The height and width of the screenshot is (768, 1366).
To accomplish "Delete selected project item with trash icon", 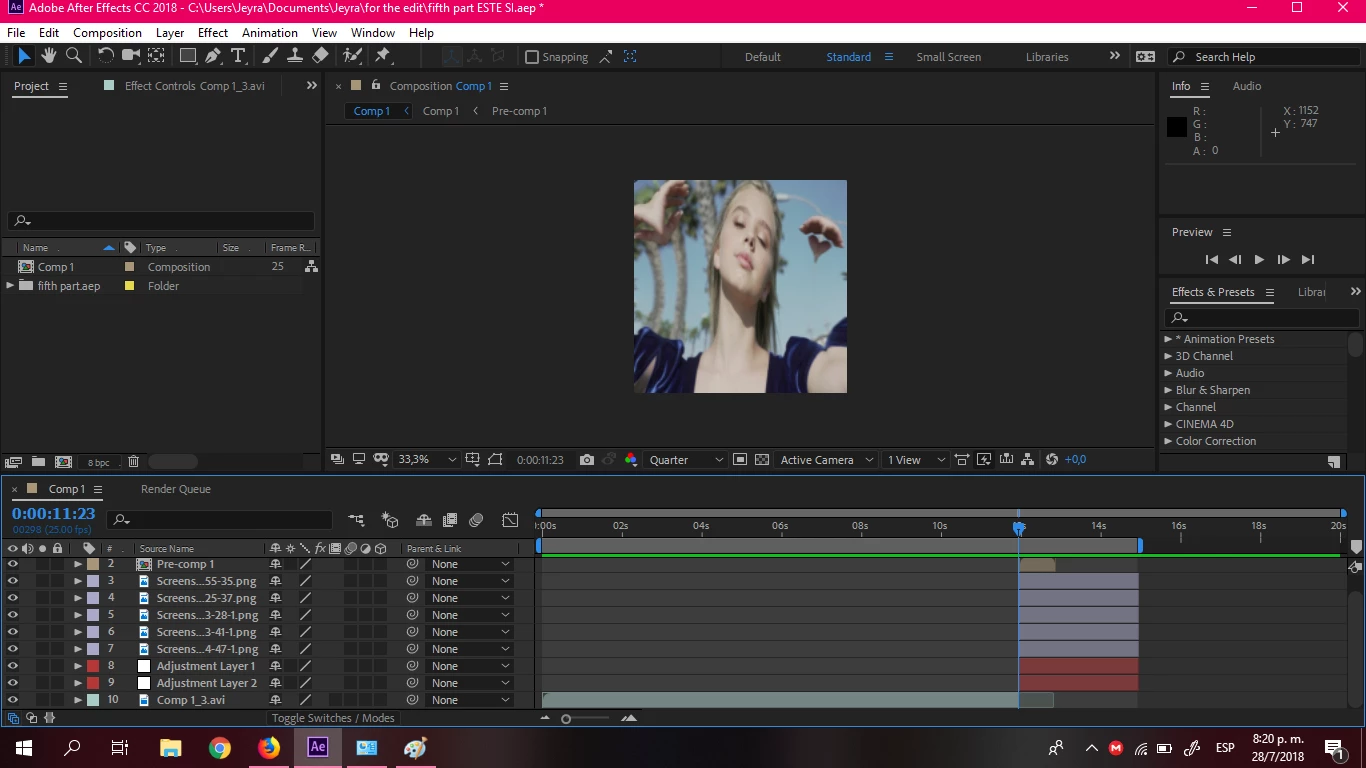I will pyautogui.click(x=133, y=462).
